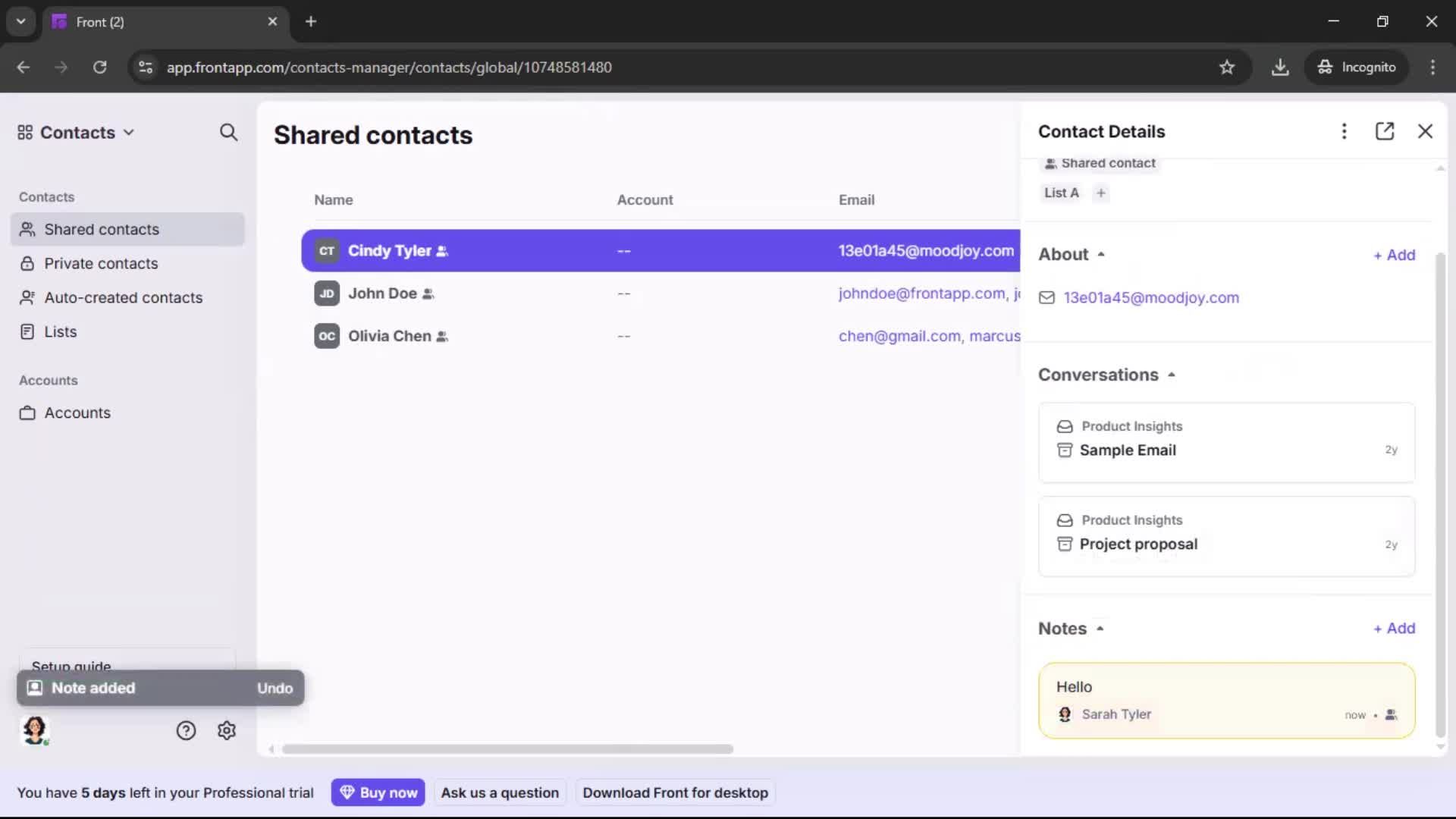Image resolution: width=1456 pixels, height=819 pixels.
Task: Open the Lists section
Action: coord(61,331)
